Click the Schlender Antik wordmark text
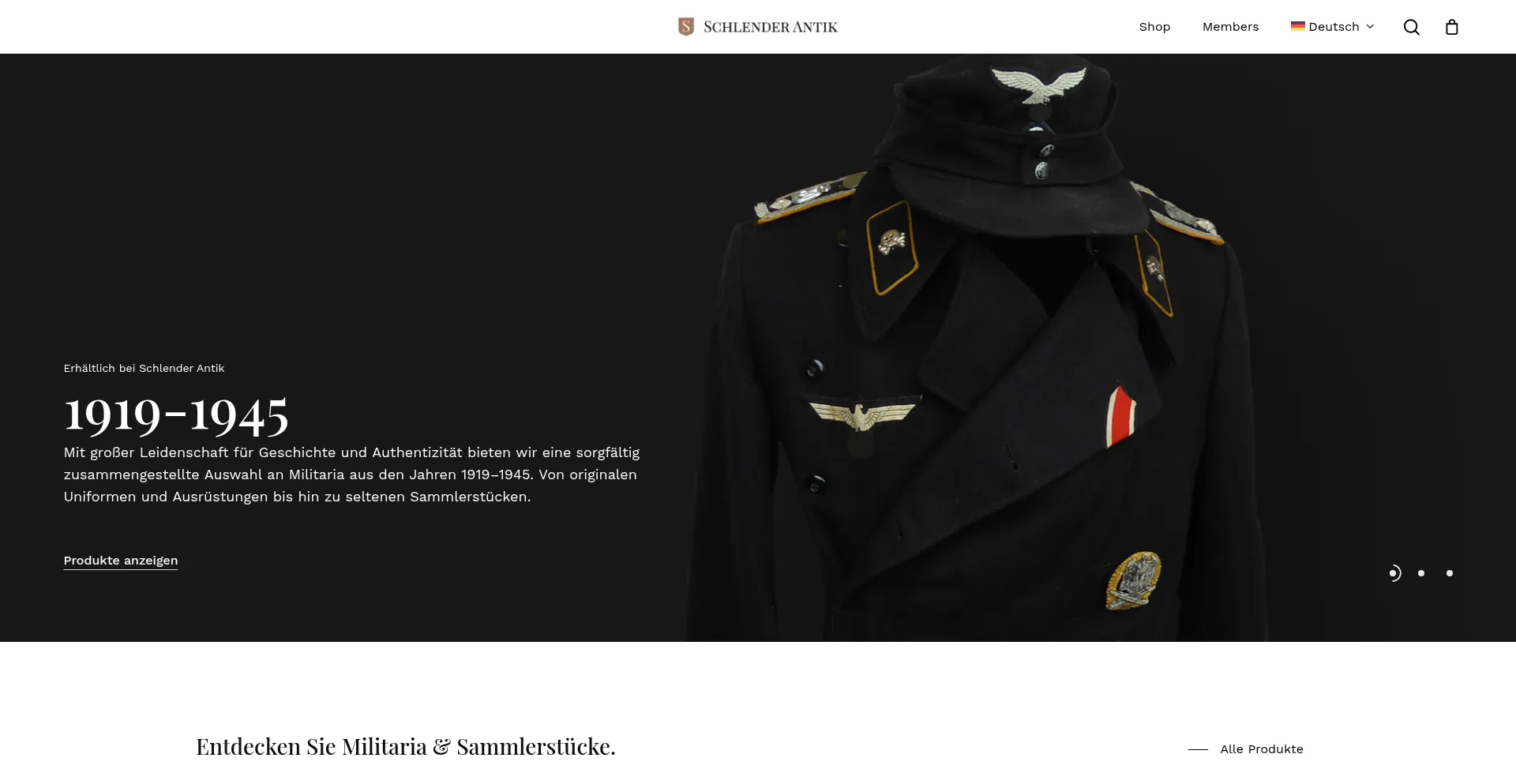This screenshot has width=1516, height=784. 771,27
